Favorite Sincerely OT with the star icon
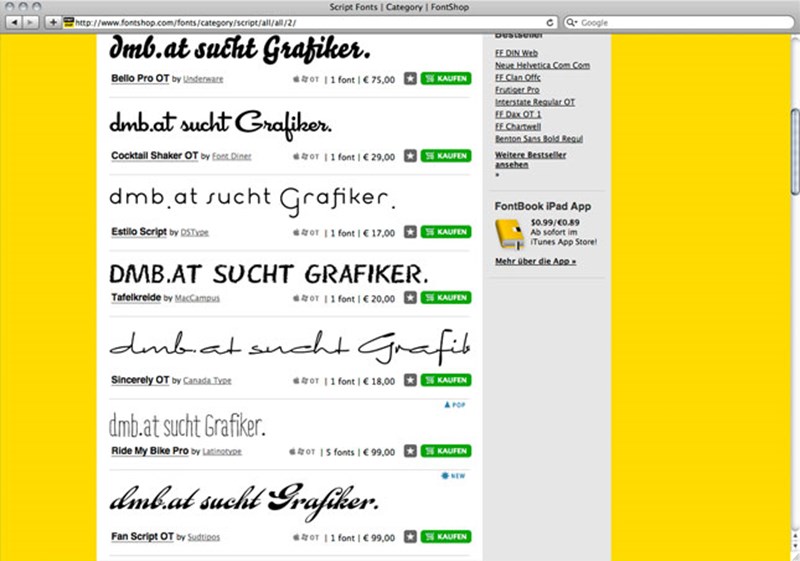This screenshot has height=561, width=800. click(411, 380)
